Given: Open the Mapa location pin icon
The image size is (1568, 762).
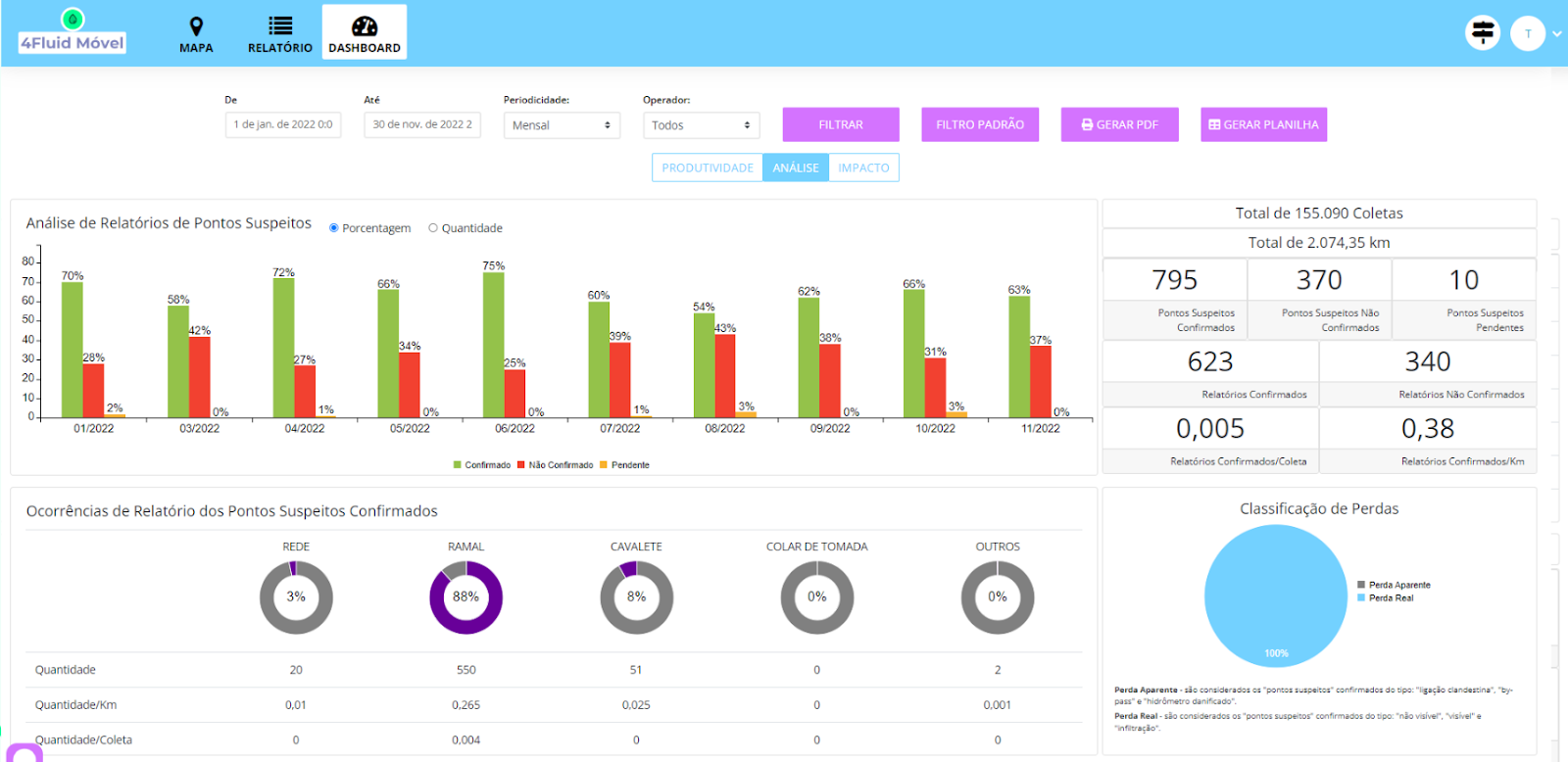Looking at the screenshot, I should click(196, 26).
